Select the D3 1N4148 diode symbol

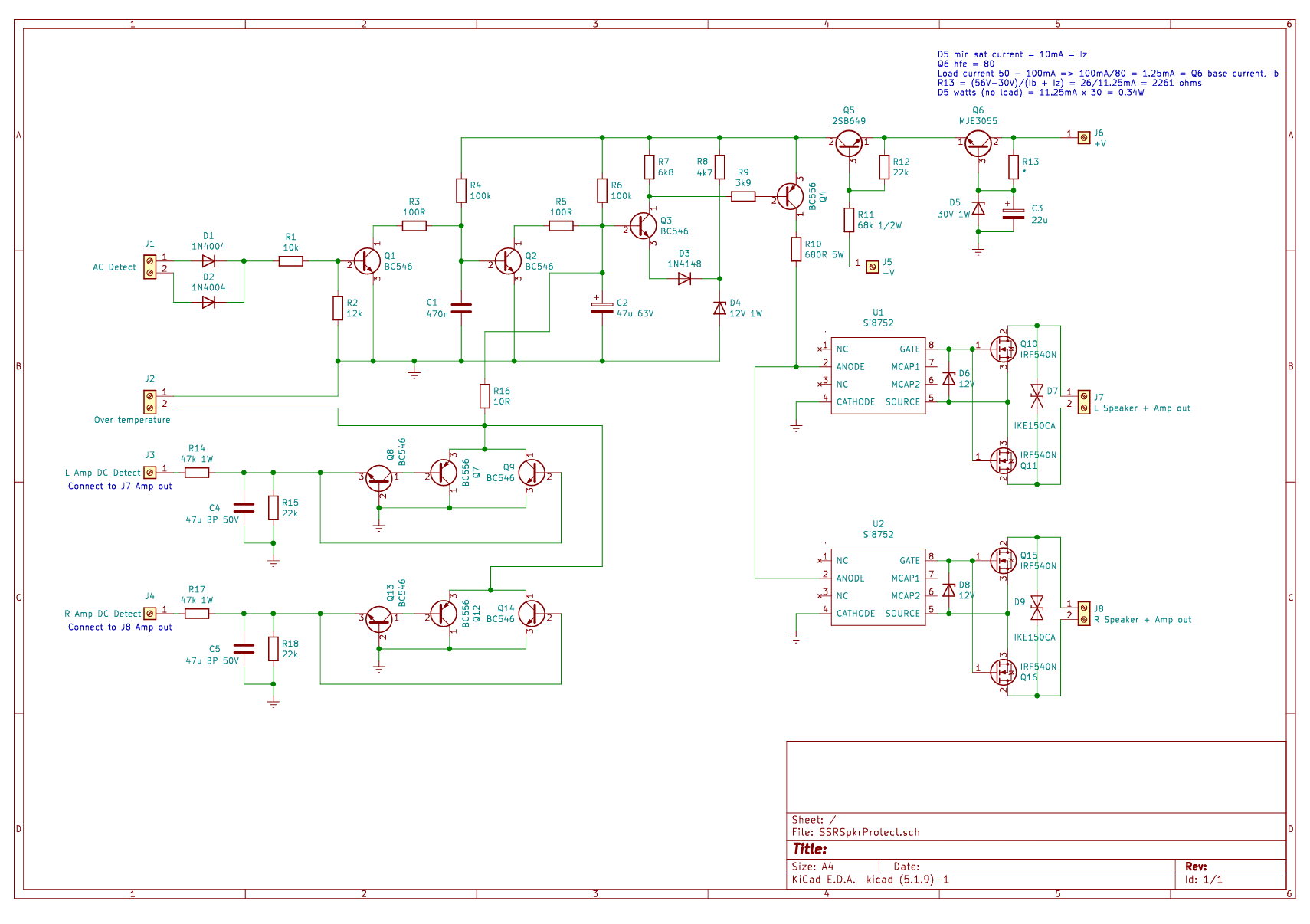pyautogui.click(x=684, y=279)
